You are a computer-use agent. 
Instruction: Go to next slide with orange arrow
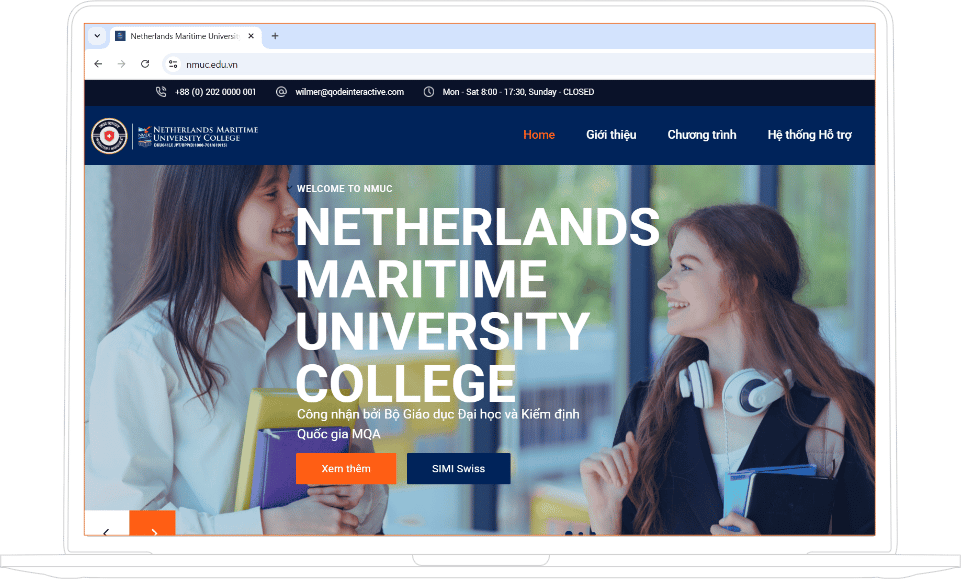click(153, 523)
